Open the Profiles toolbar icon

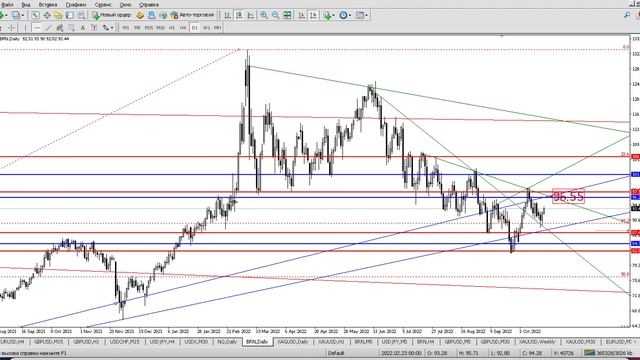(x=16, y=15)
